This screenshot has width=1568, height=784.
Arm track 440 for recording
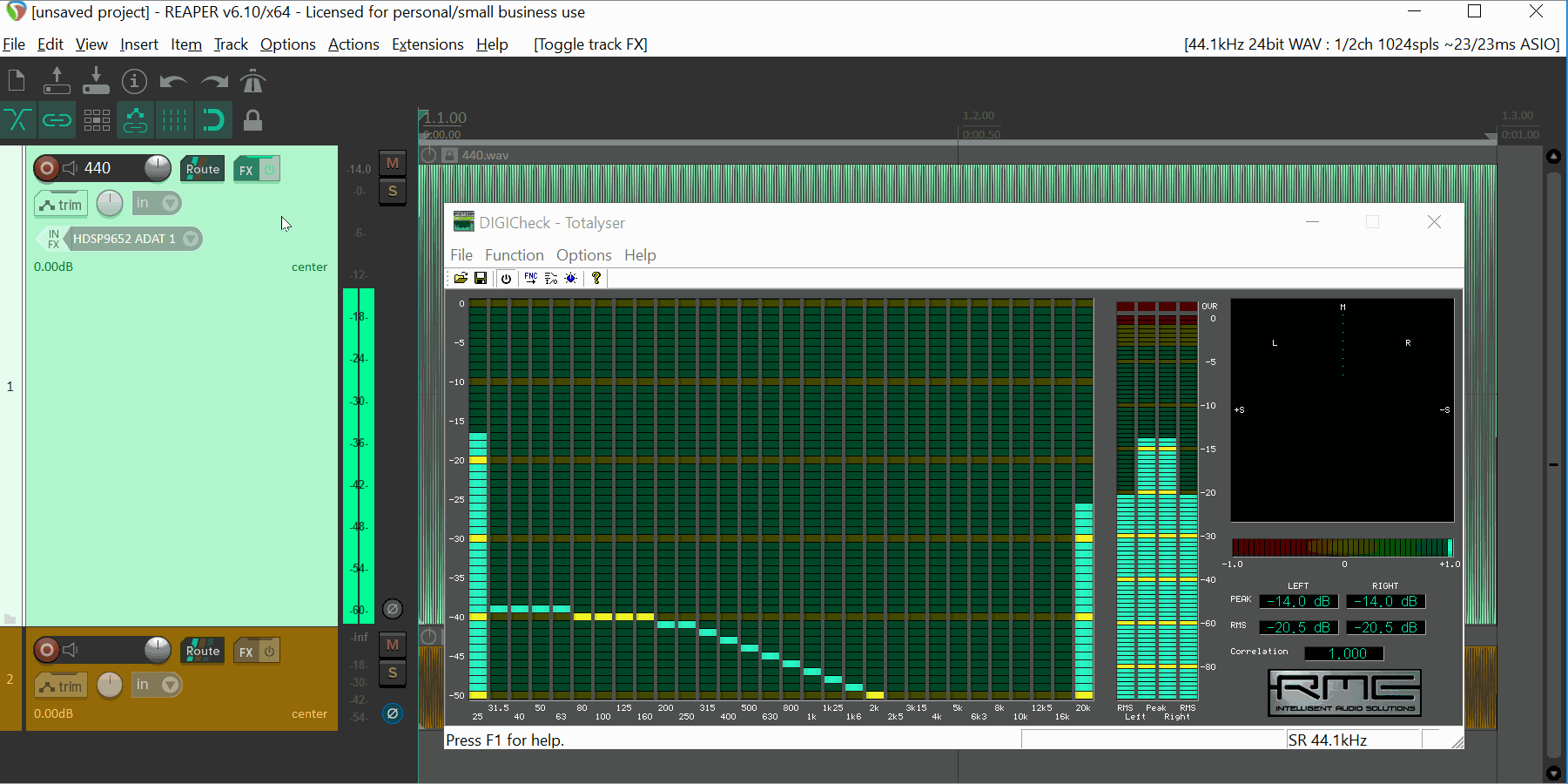[x=47, y=168]
